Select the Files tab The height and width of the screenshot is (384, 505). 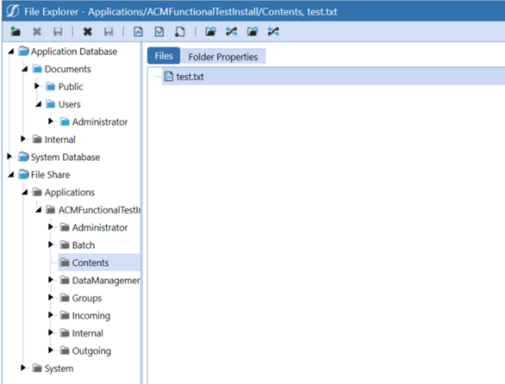(164, 56)
